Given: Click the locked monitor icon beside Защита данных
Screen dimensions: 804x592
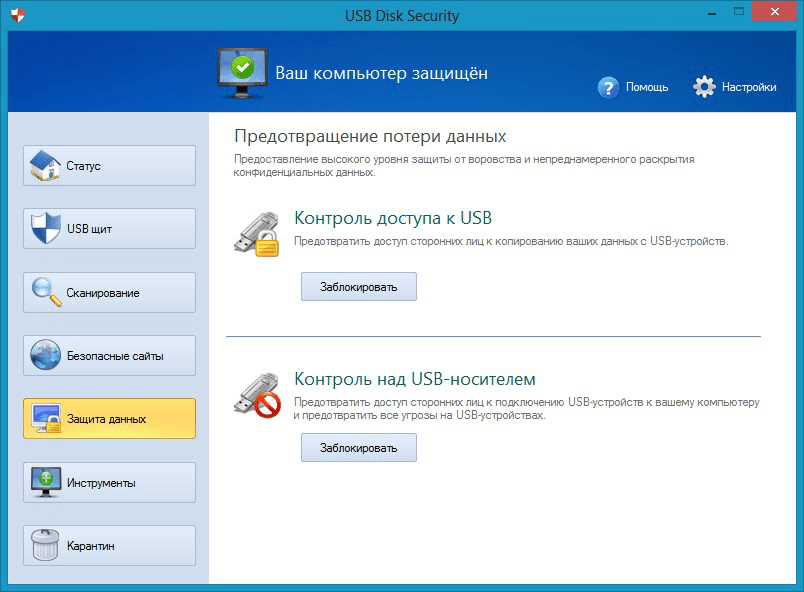Looking at the screenshot, I should pyautogui.click(x=46, y=419).
